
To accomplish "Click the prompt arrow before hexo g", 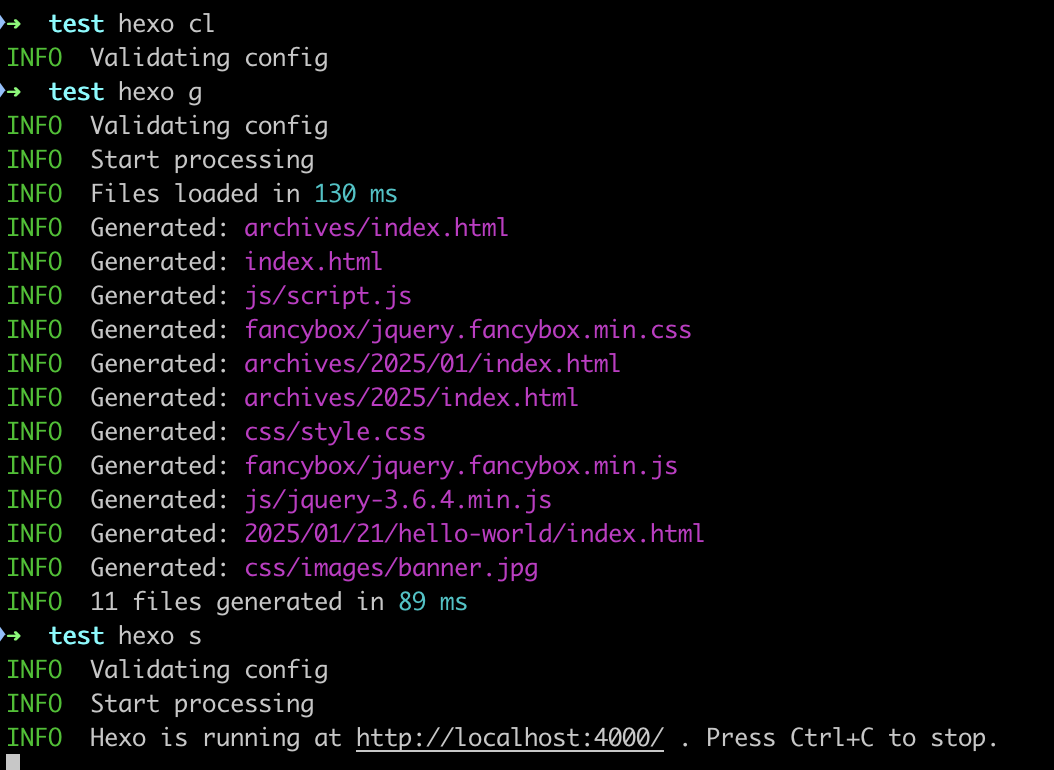I will point(11,91).
